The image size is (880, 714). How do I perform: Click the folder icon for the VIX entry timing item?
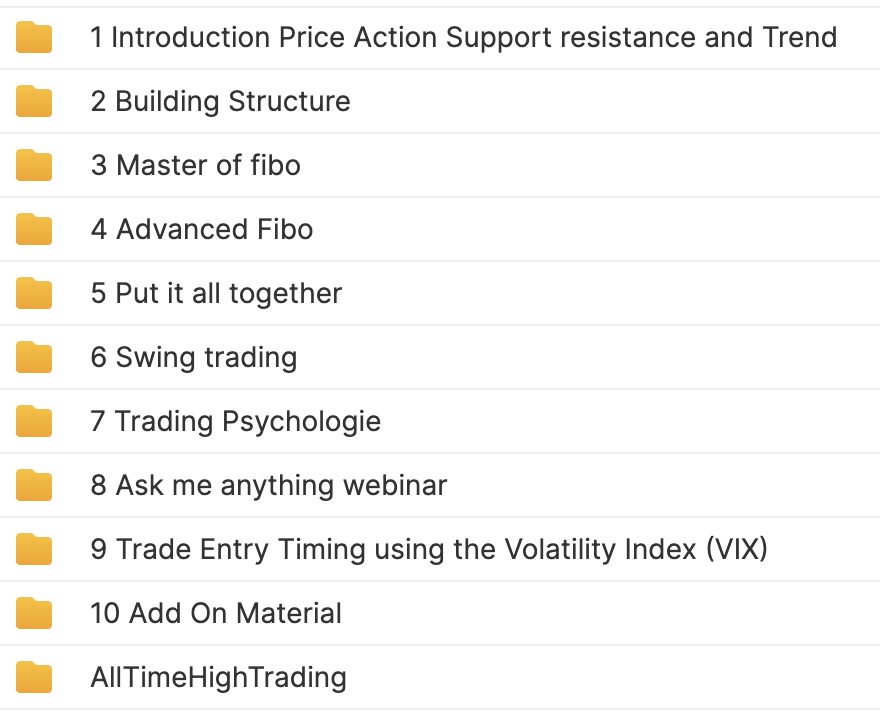tap(34, 549)
